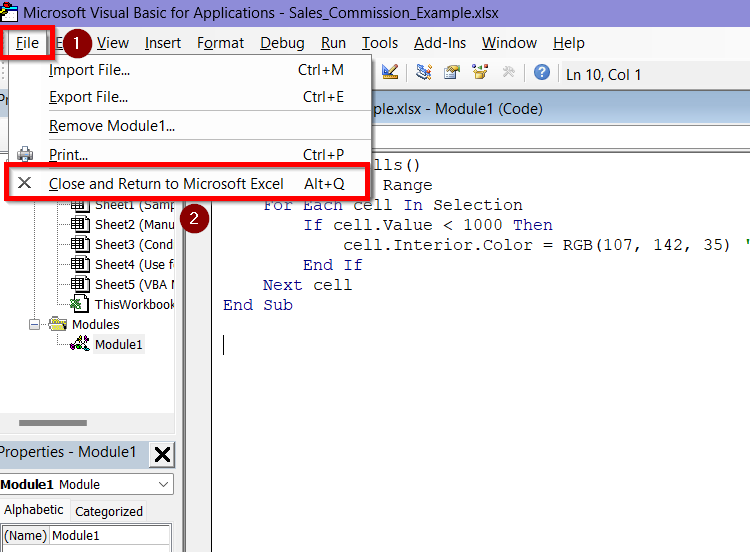Viewport: 750px width, 552px height.
Task: Open the Help menu
Action: pyautogui.click(x=569, y=43)
